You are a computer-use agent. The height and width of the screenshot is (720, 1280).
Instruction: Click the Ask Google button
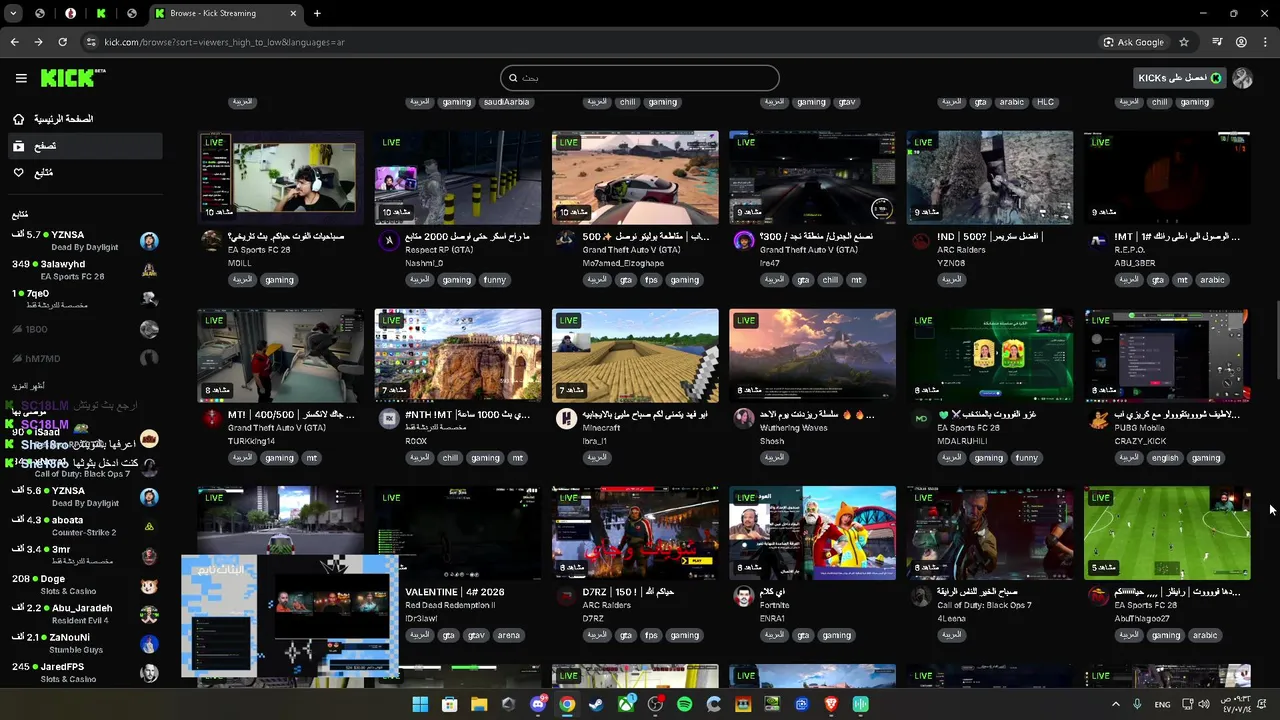point(1134,42)
